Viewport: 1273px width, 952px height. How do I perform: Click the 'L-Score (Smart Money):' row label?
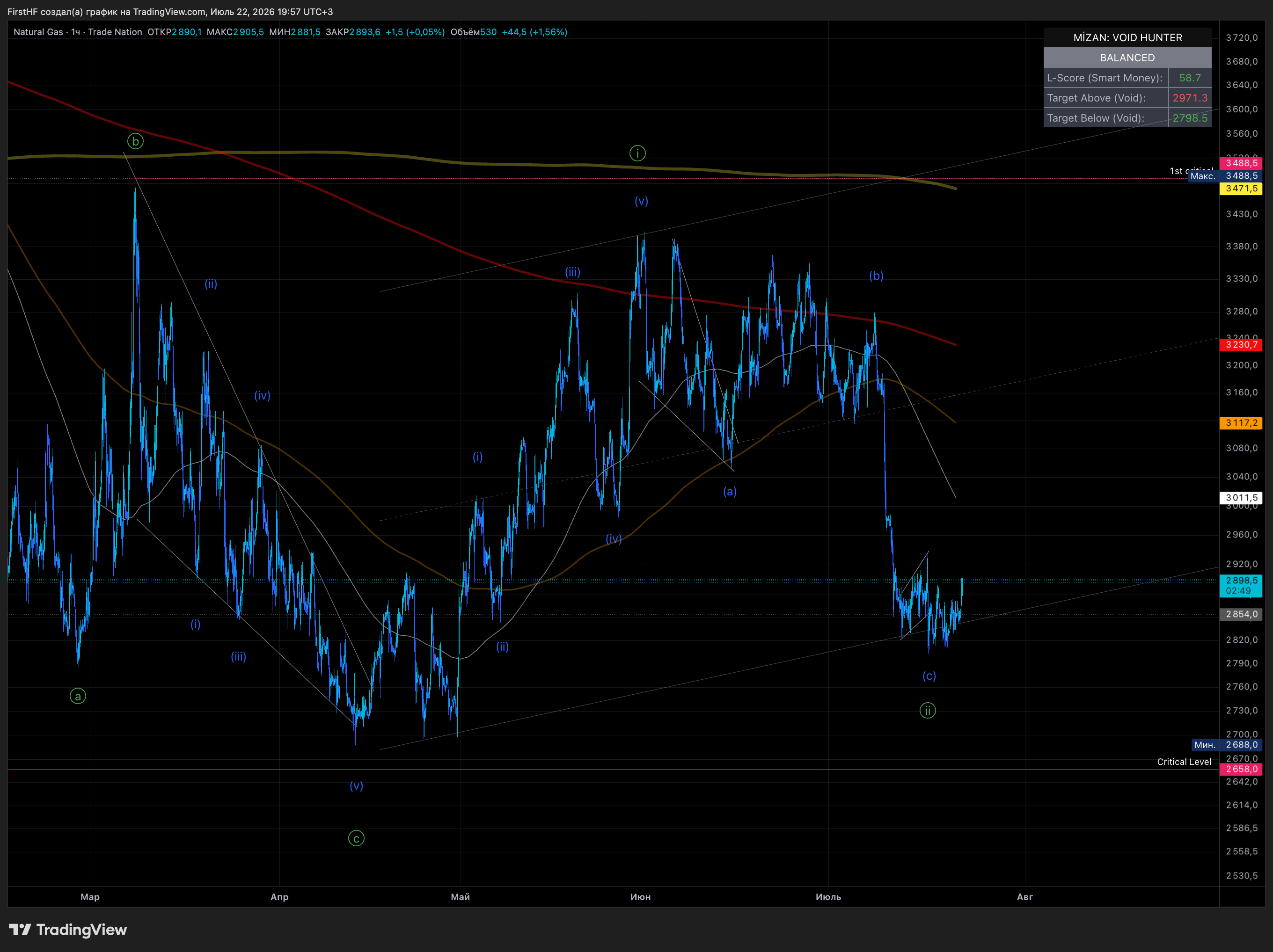pos(1105,78)
